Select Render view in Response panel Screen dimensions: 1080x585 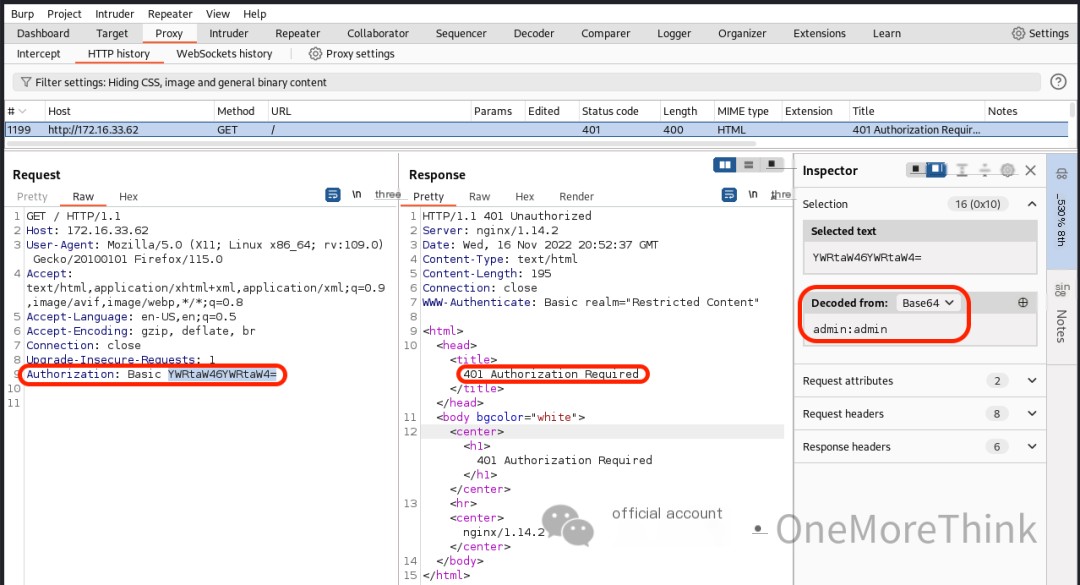tap(577, 196)
